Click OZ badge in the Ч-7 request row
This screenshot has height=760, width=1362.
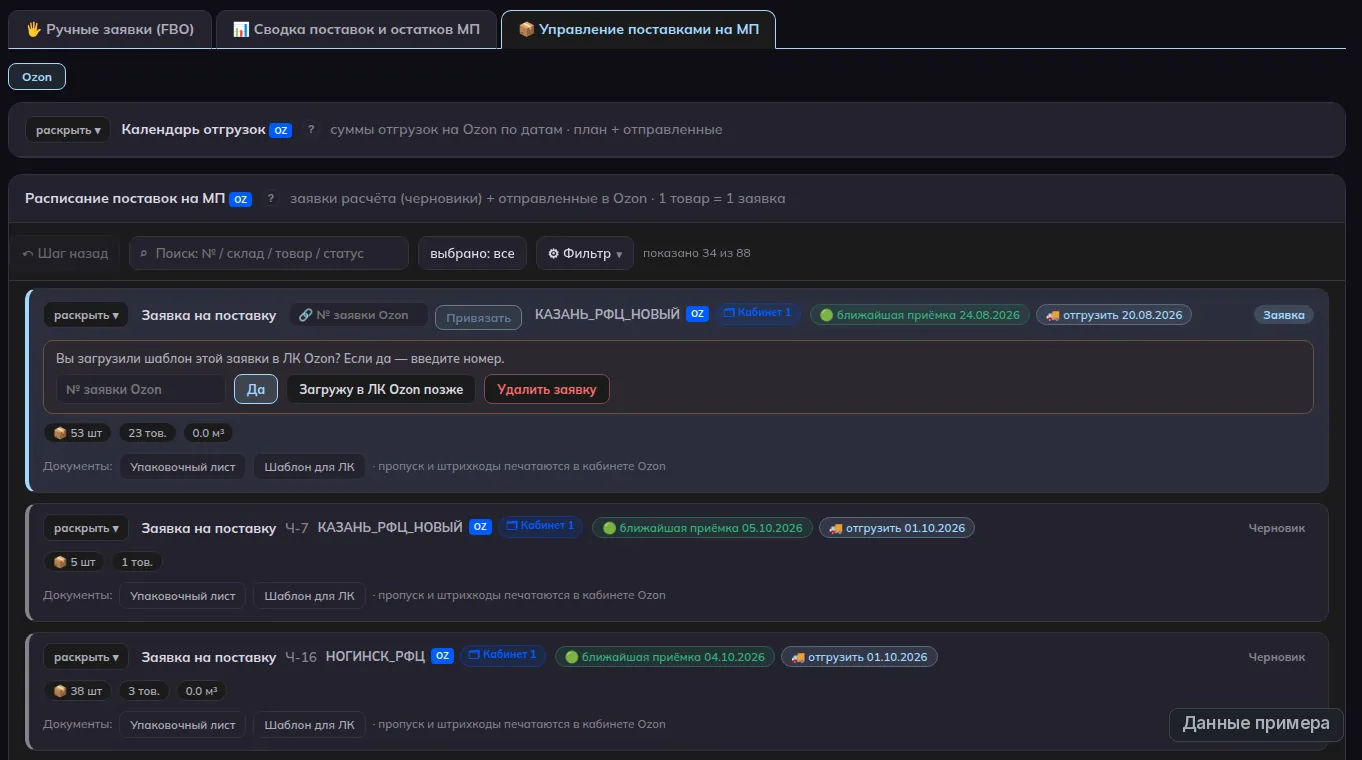(x=480, y=527)
